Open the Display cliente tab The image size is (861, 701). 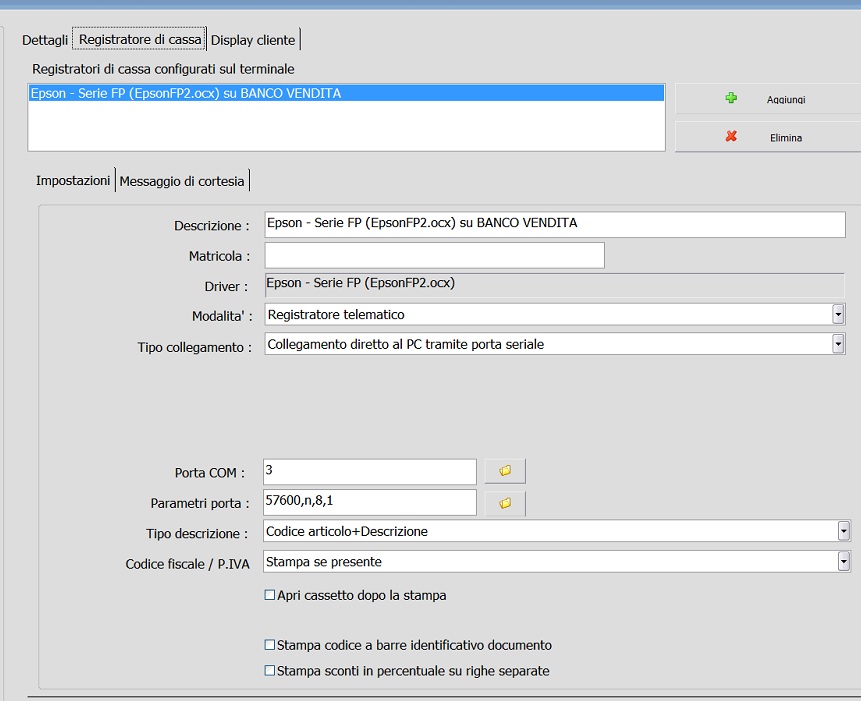[x=253, y=40]
